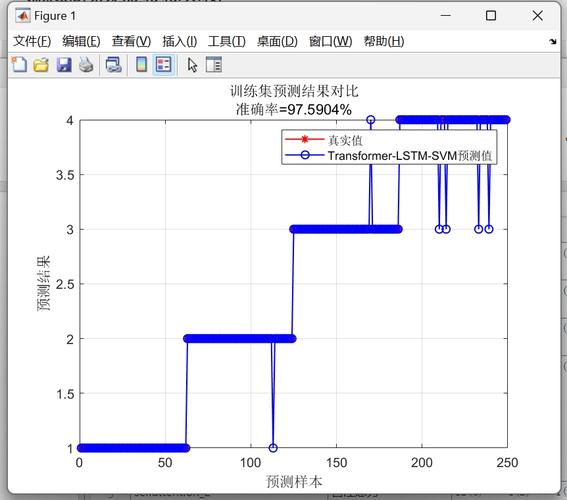
Task: Click x-axis tick label 250
Action: [x=507, y=462]
